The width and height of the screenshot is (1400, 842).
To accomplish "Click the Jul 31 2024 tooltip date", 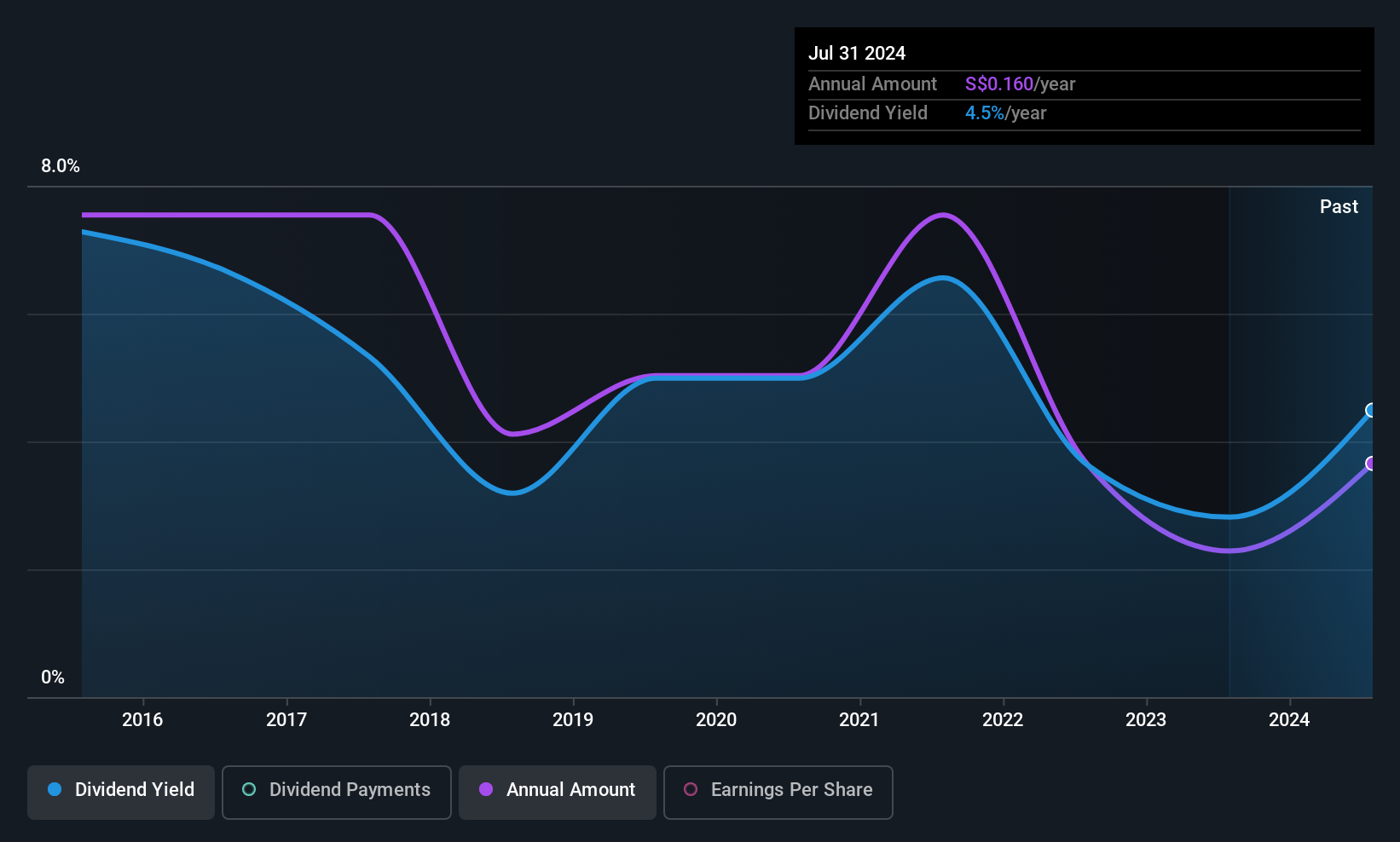I will click(857, 53).
